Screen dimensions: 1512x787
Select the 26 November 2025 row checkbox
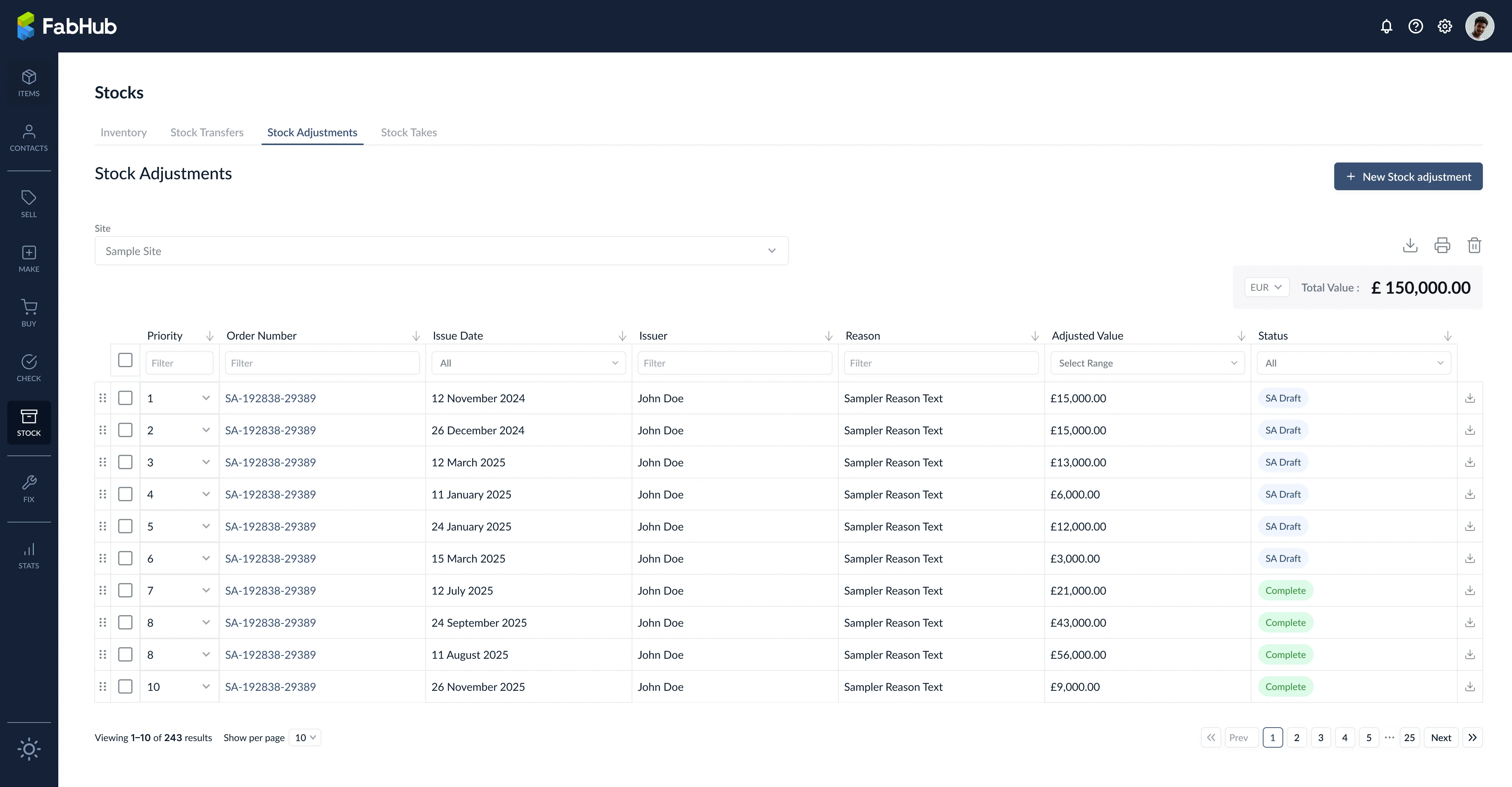click(125, 687)
